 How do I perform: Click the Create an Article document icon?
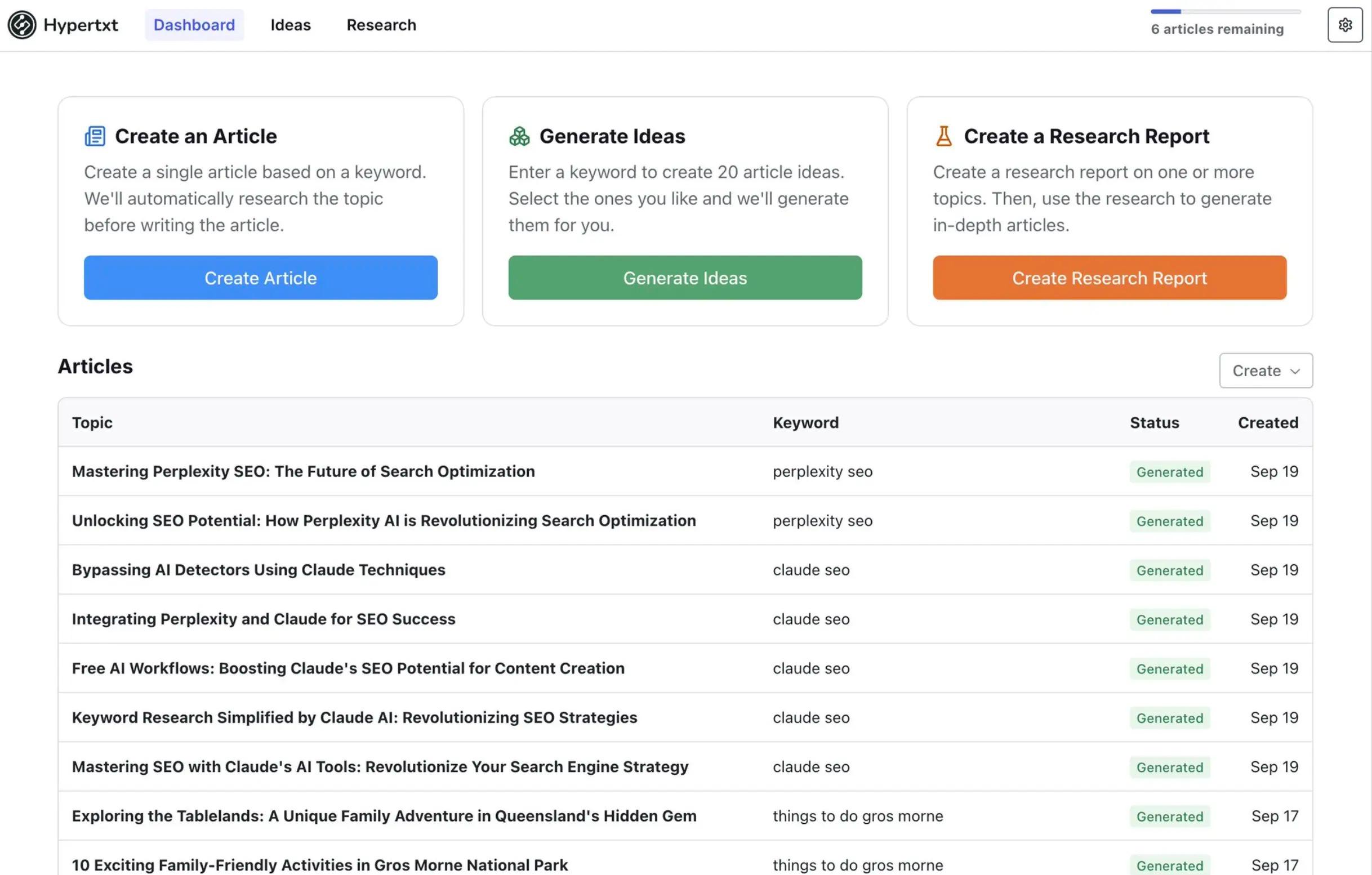point(95,136)
